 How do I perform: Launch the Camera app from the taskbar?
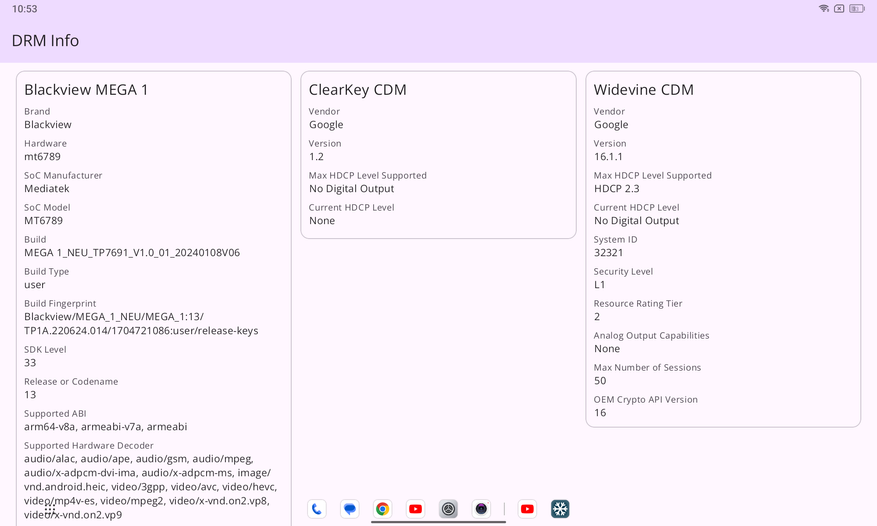coord(482,509)
